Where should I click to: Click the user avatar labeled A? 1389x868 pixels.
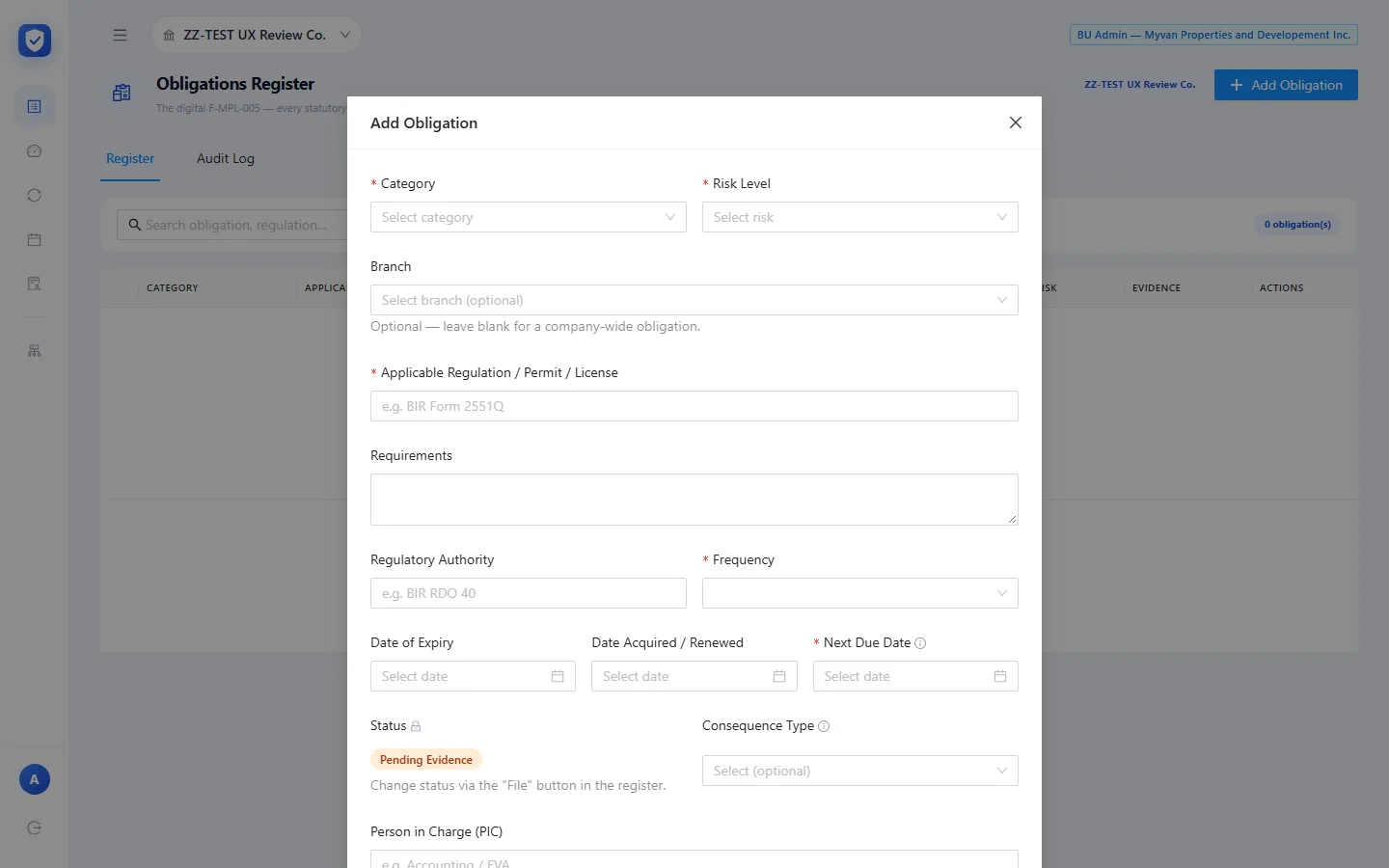click(35, 780)
